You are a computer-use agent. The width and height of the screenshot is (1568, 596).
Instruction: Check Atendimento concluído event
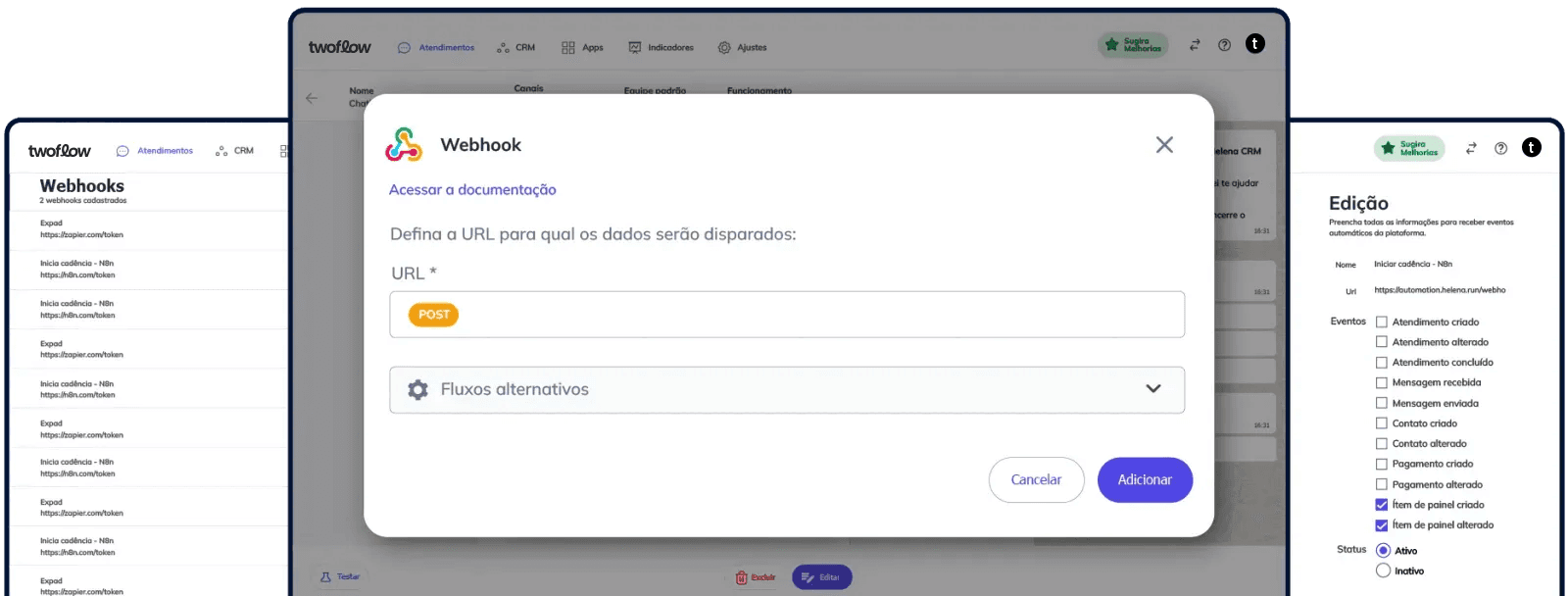[1382, 363]
